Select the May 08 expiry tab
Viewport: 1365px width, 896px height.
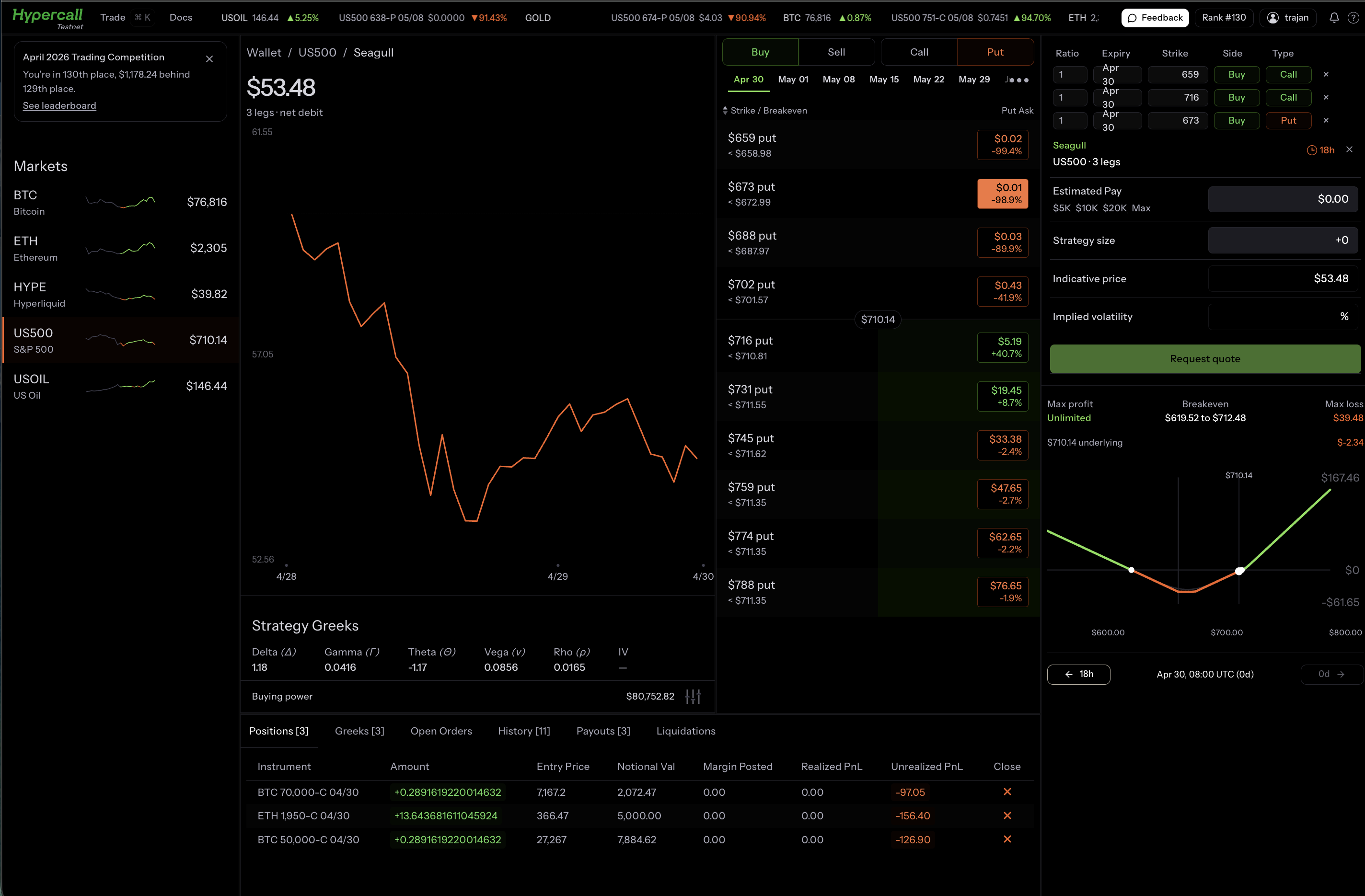click(x=838, y=80)
